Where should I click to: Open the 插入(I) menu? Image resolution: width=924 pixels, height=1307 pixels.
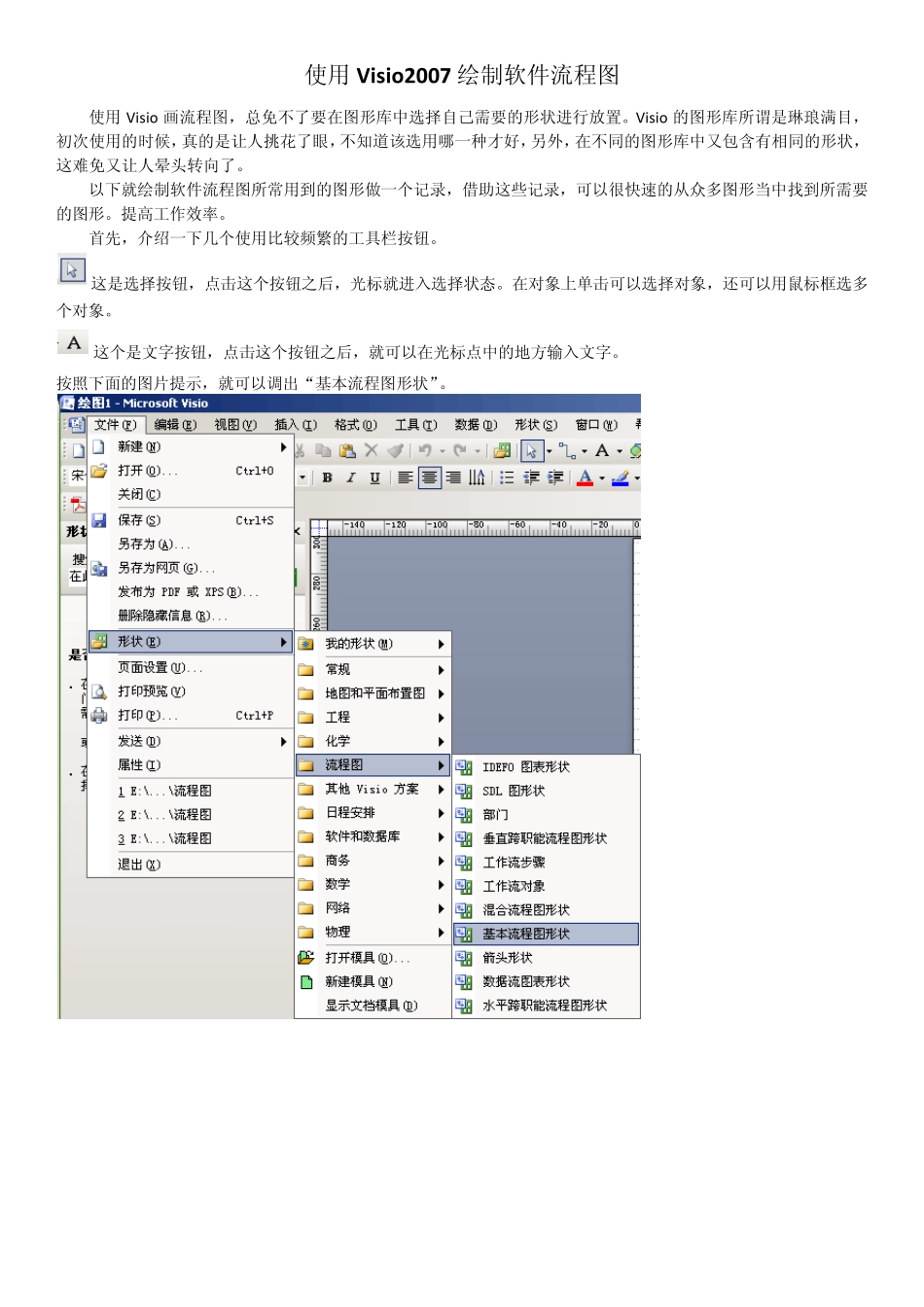point(296,425)
